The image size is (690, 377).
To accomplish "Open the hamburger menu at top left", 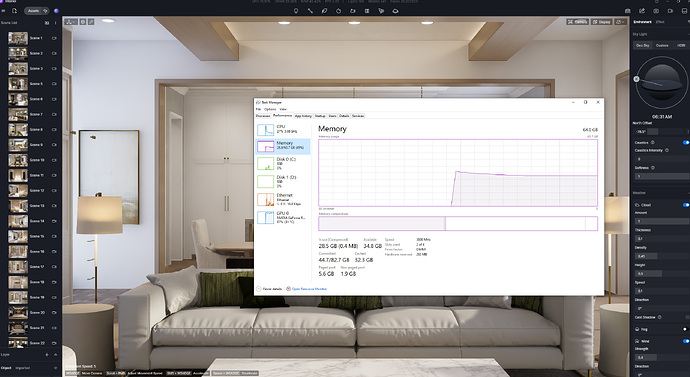I will click(3, 11).
